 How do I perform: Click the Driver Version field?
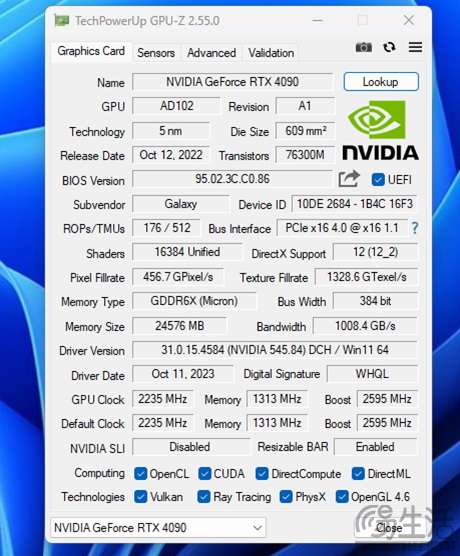pos(275,350)
